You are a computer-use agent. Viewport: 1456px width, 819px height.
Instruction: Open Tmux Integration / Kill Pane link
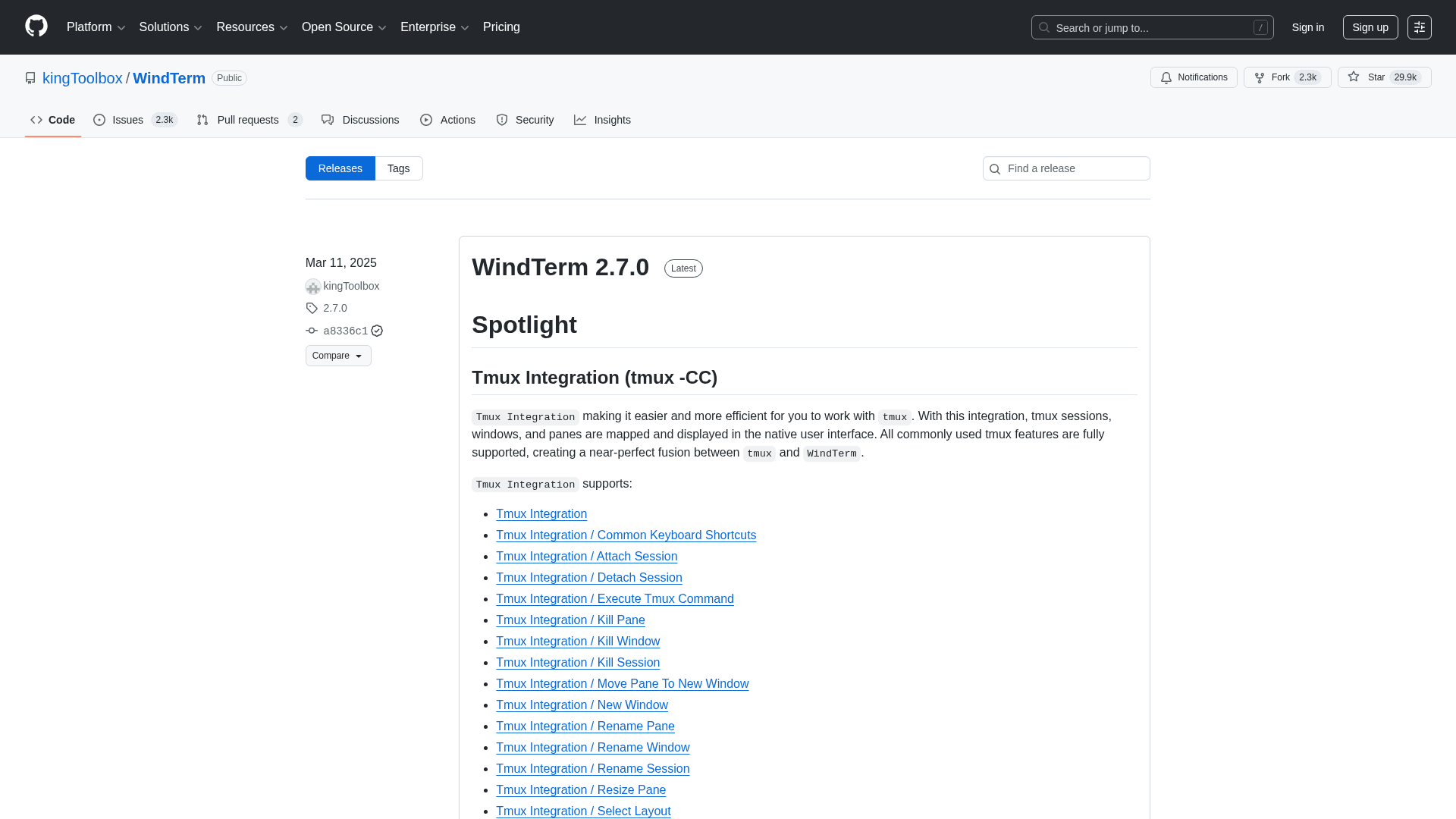(x=570, y=620)
